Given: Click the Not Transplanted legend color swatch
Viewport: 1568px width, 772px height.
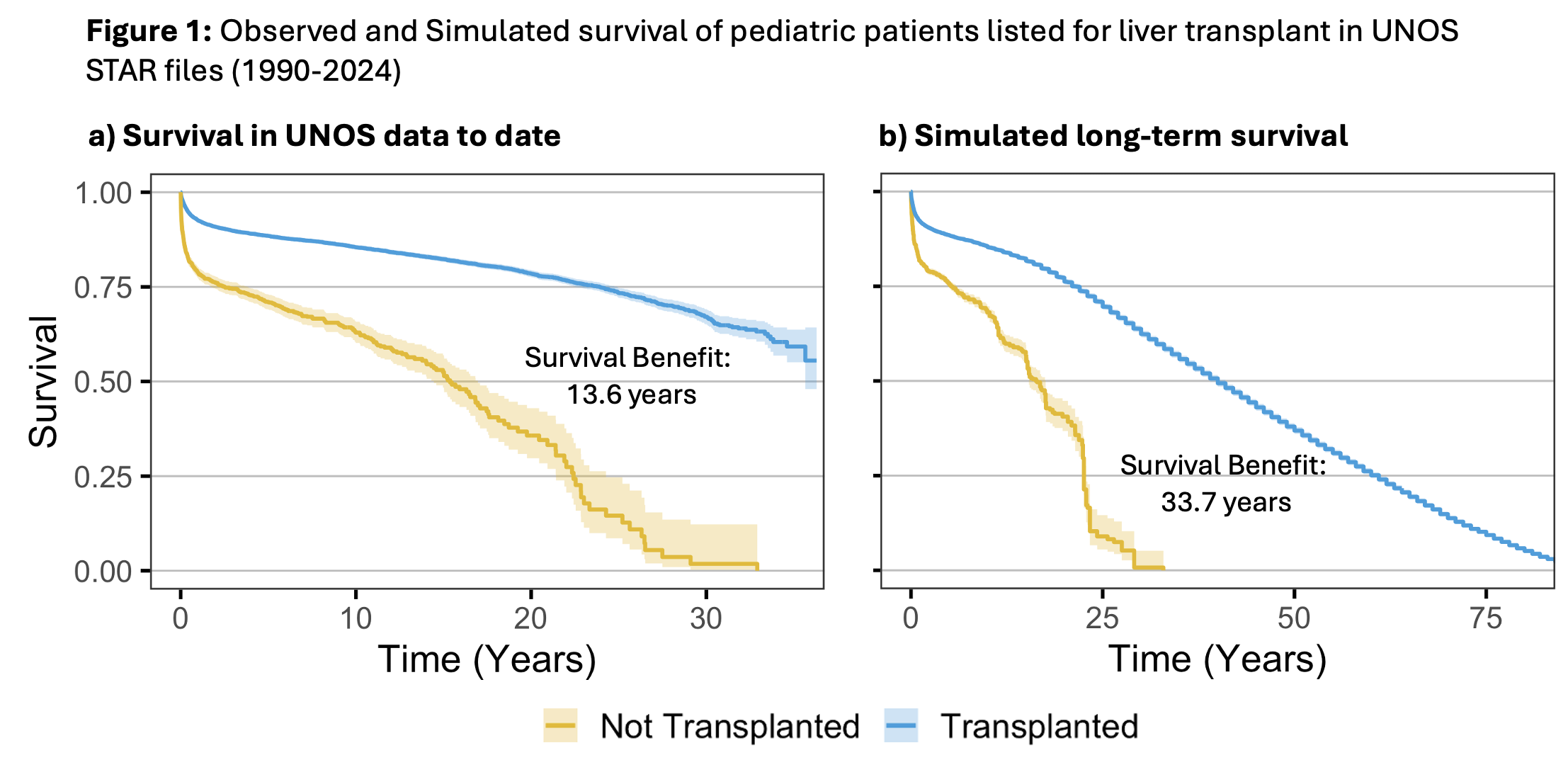Looking at the screenshot, I should point(560,725).
